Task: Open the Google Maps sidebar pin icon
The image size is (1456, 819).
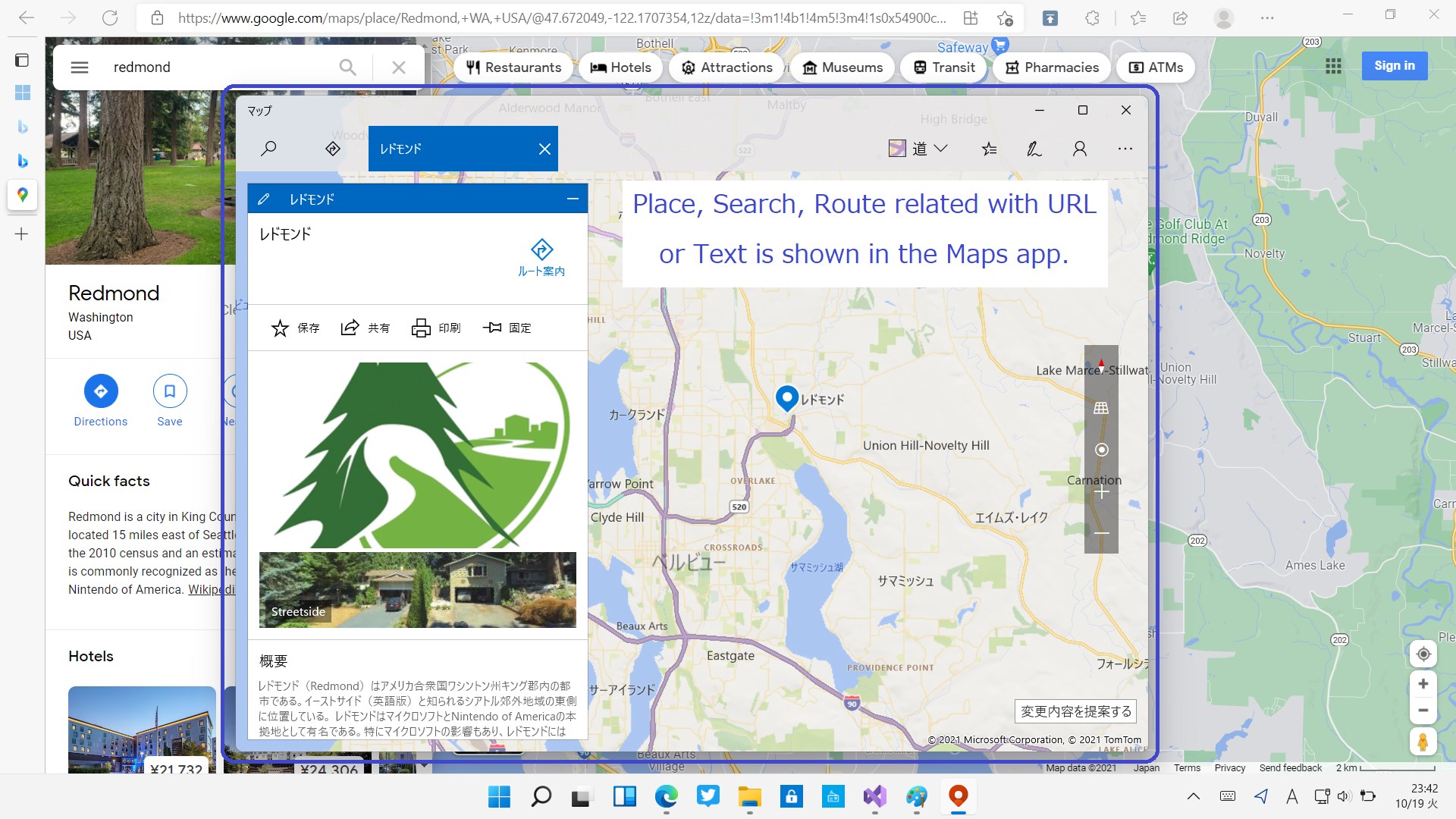Action: [23, 195]
